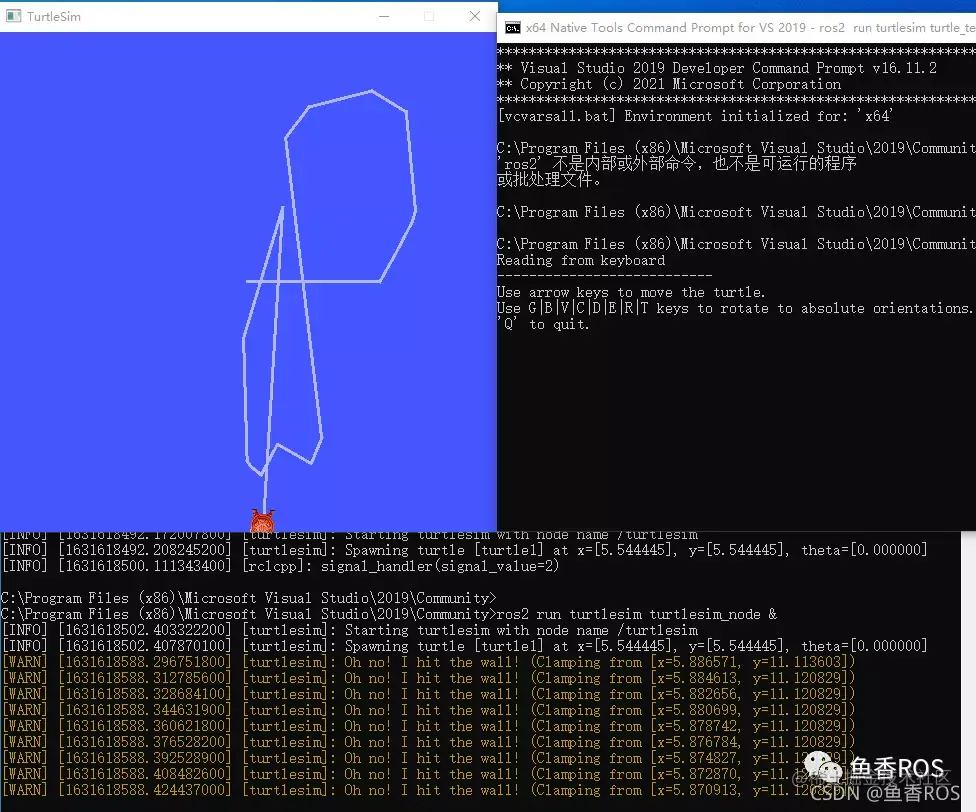Click the TurtleSim window title text

click(54, 17)
